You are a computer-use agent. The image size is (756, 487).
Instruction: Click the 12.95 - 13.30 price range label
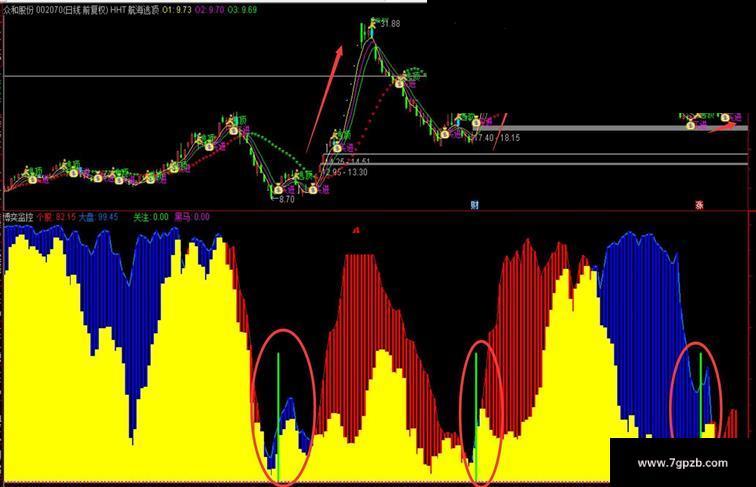[x=346, y=172]
